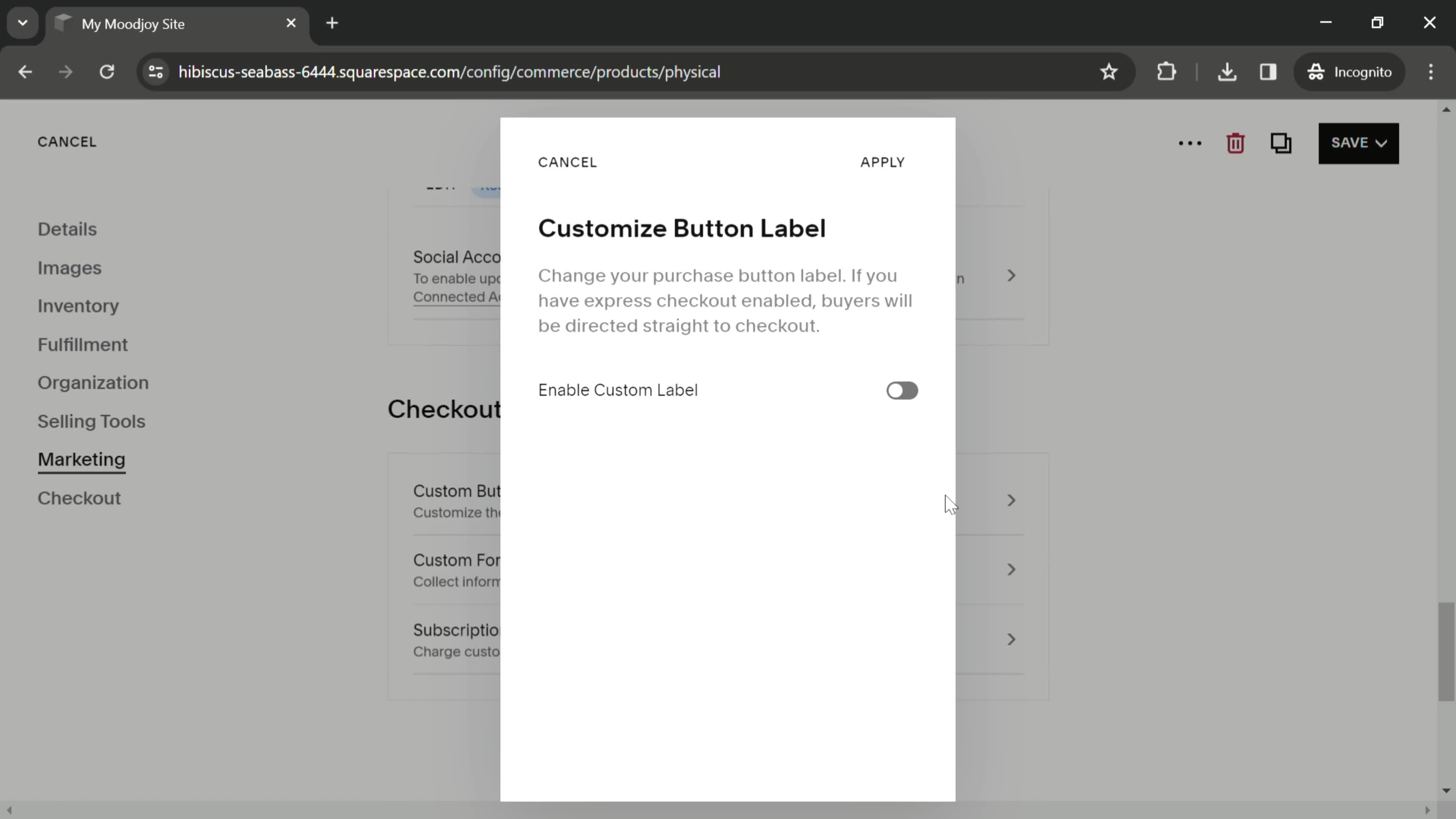Select the Checkout navigation item
This screenshot has width=1456, height=819.
pos(79,498)
